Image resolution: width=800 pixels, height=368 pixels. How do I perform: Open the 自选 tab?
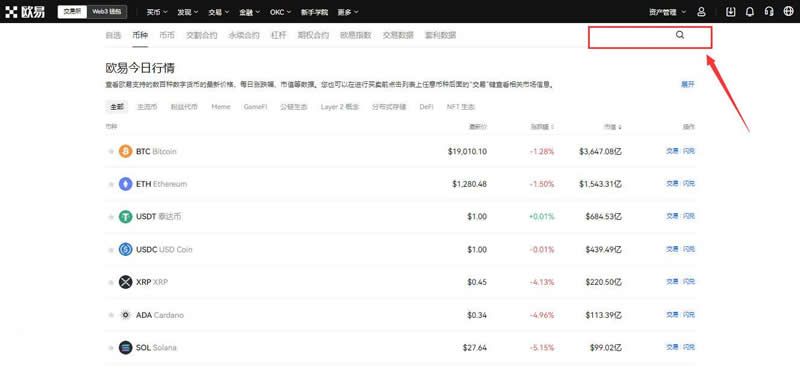[x=113, y=35]
